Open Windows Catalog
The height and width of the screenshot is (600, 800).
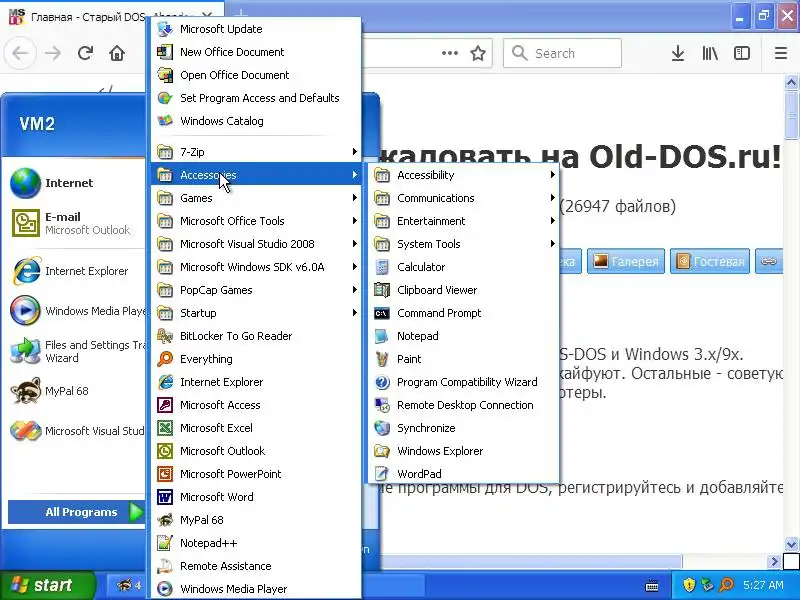point(256,121)
